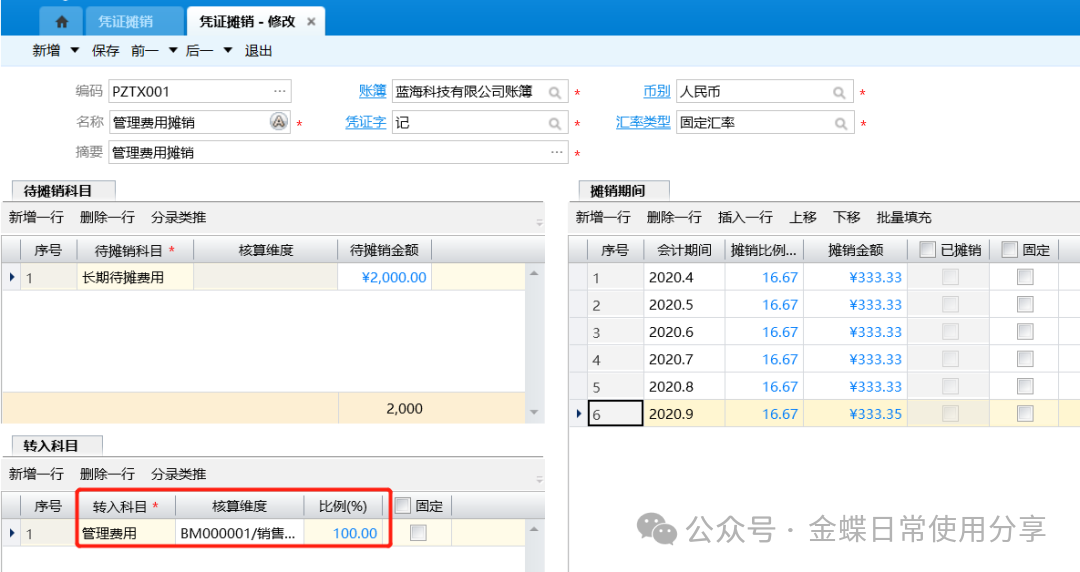Close the 凭证摊销 - 修改 tab
The width and height of the screenshot is (1080, 572).
pyautogui.click(x=311, y=21)
